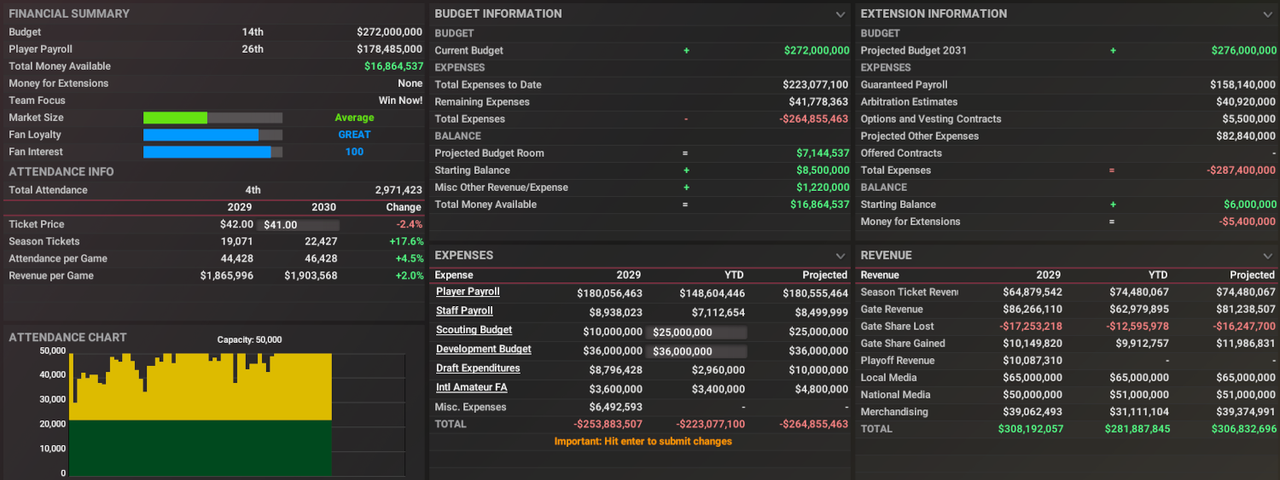1280x480 pixels.
Task: Click the Money for Extensions -$5,400,000 value
Action: pos(1248,221)
